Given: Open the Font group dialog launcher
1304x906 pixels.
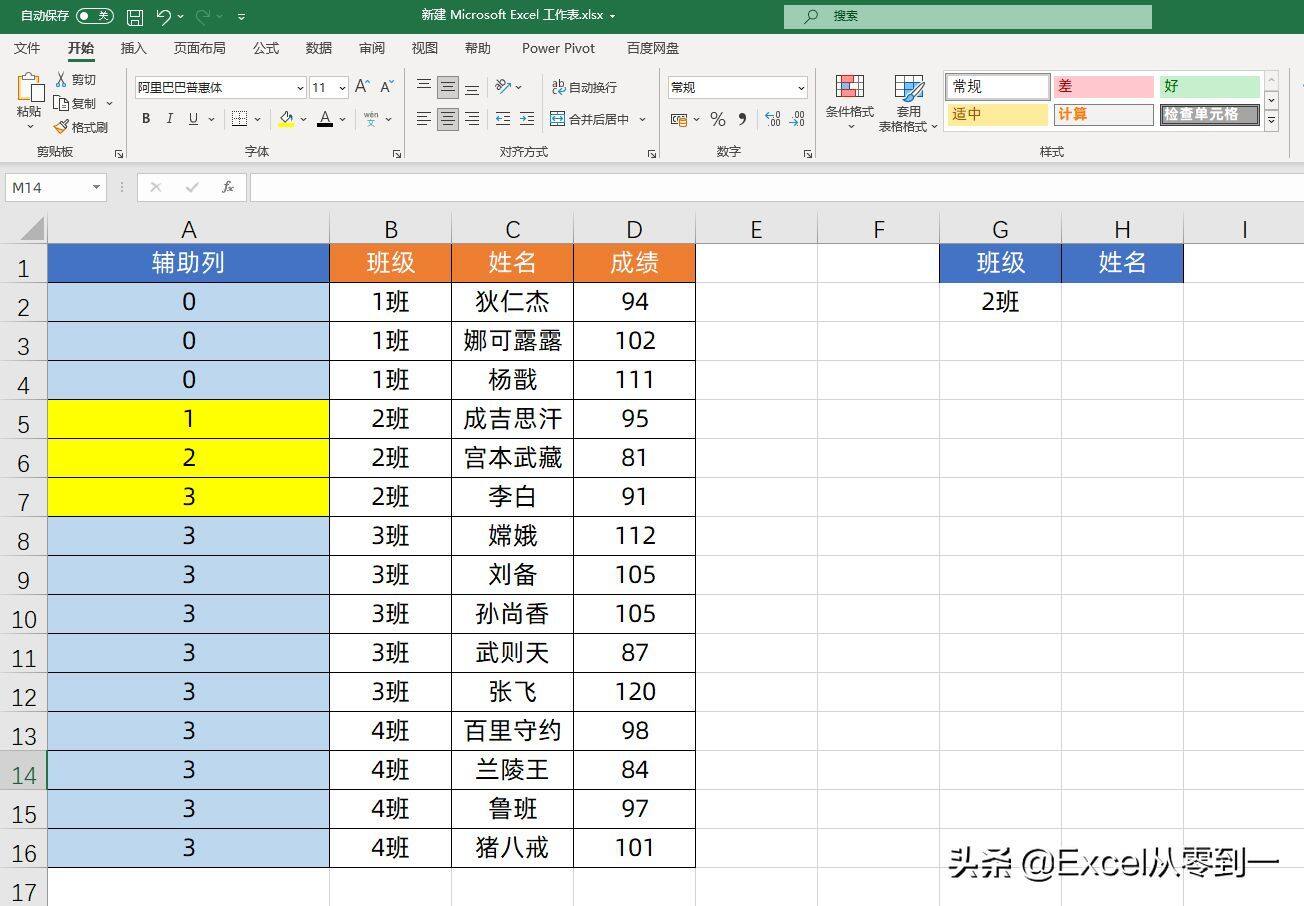Looking at the screenshot, I should (x=397, y=154).
